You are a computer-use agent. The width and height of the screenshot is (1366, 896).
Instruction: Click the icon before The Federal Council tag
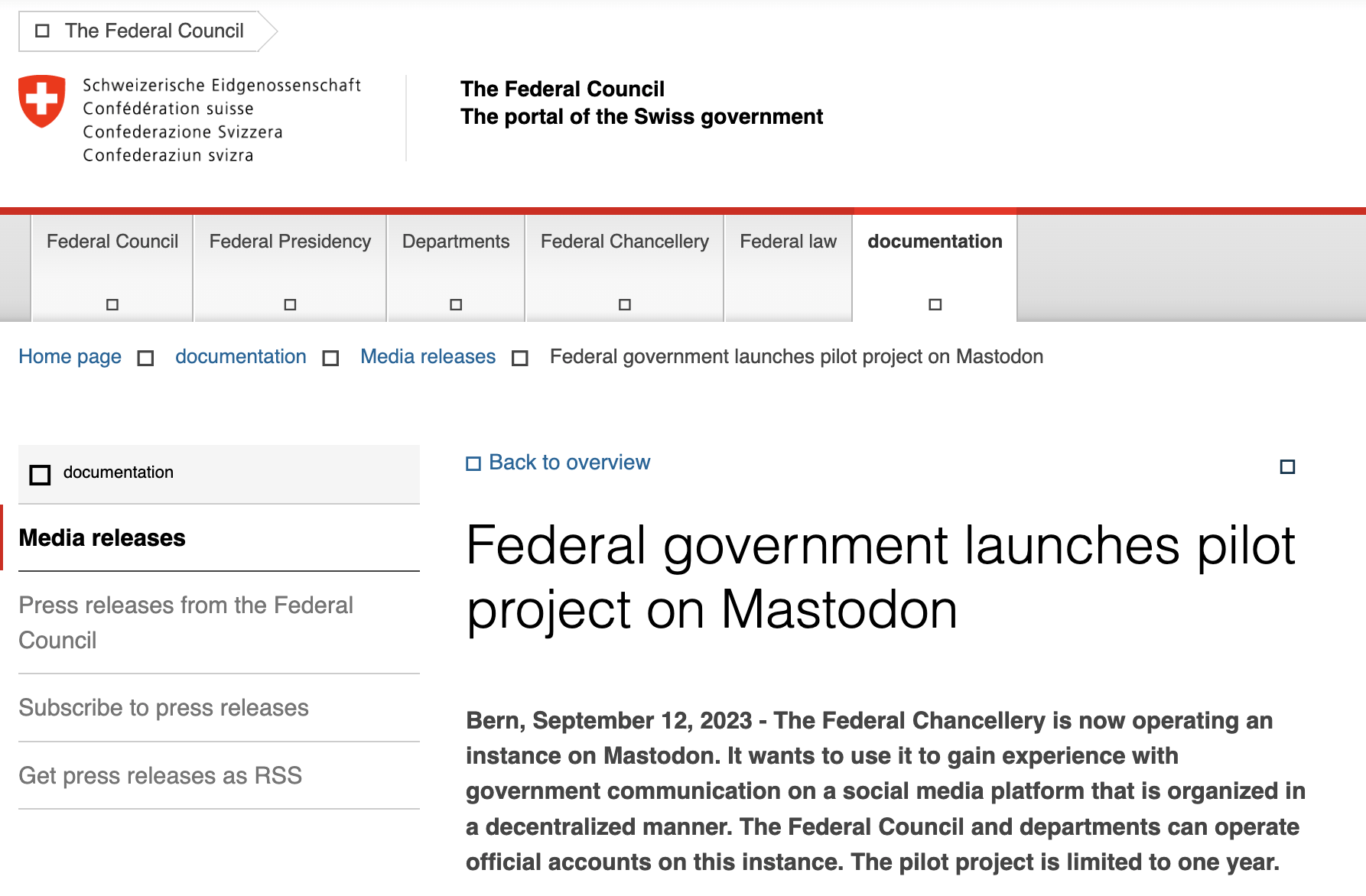[x=43, y=31]
